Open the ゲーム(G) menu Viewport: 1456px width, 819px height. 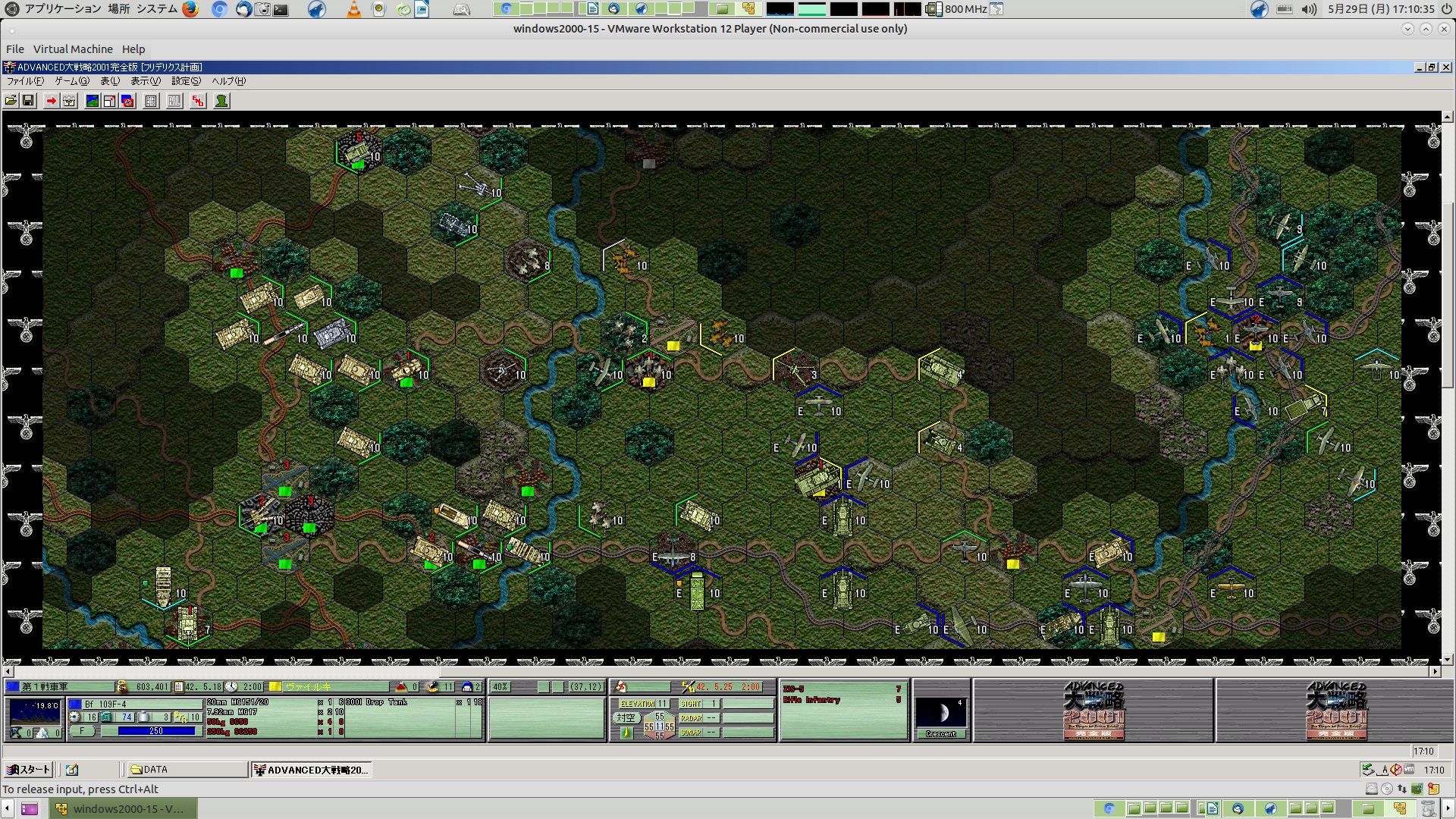(x=72, y=81)
